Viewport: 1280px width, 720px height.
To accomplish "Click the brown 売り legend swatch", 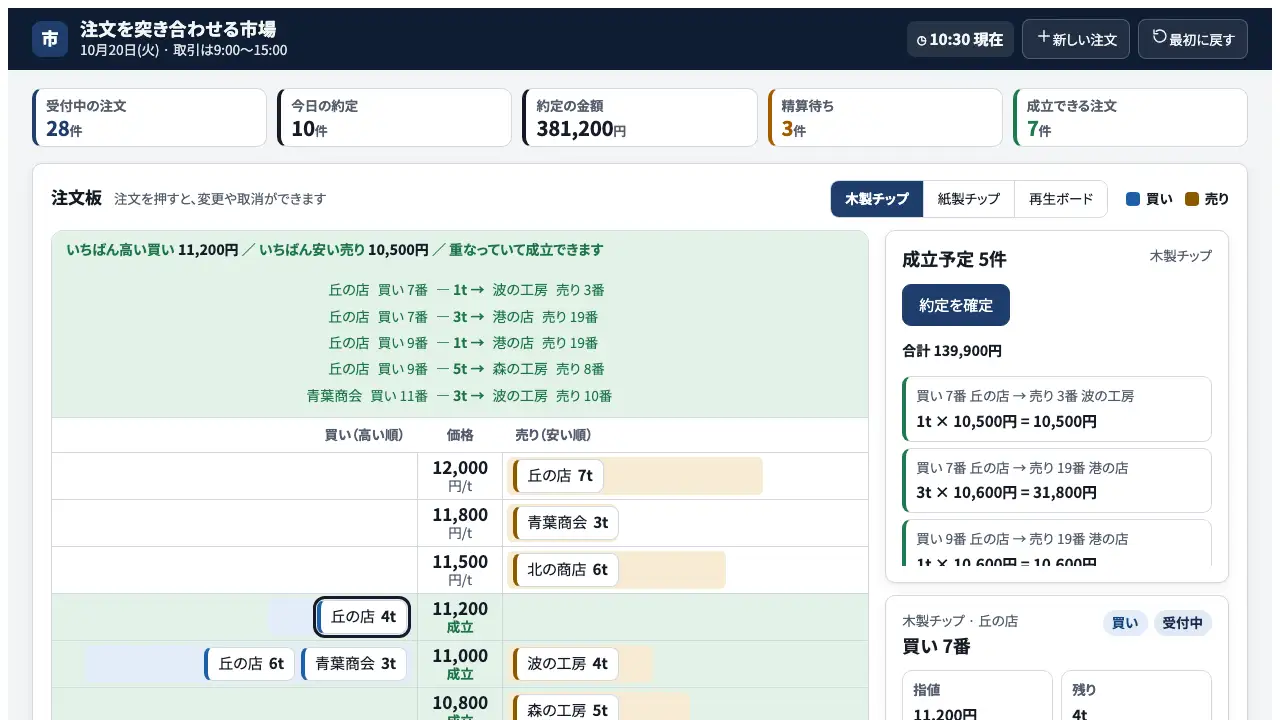I will [1192, 199].
